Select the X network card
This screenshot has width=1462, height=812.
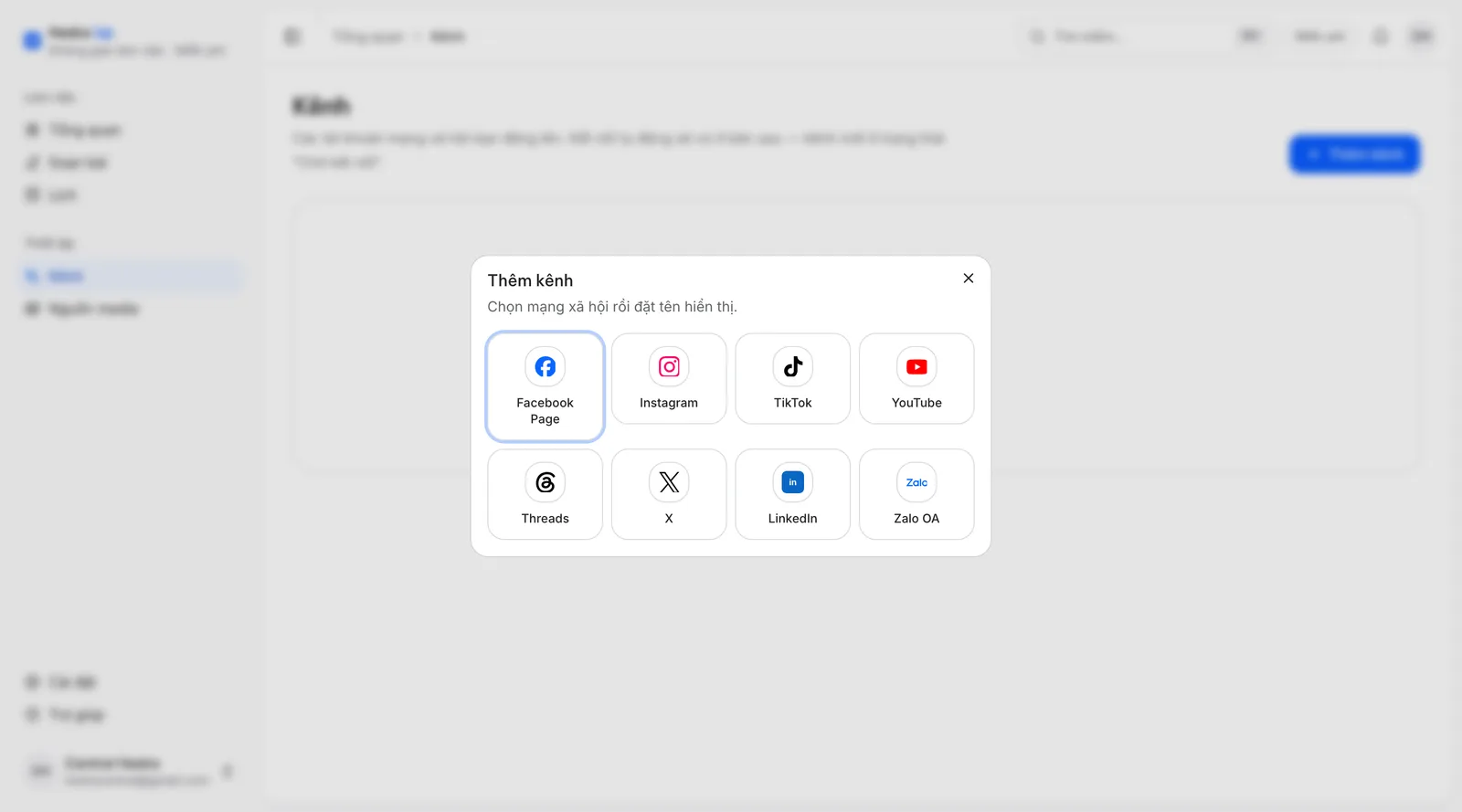pyautogui.click(x=669, y=494)
